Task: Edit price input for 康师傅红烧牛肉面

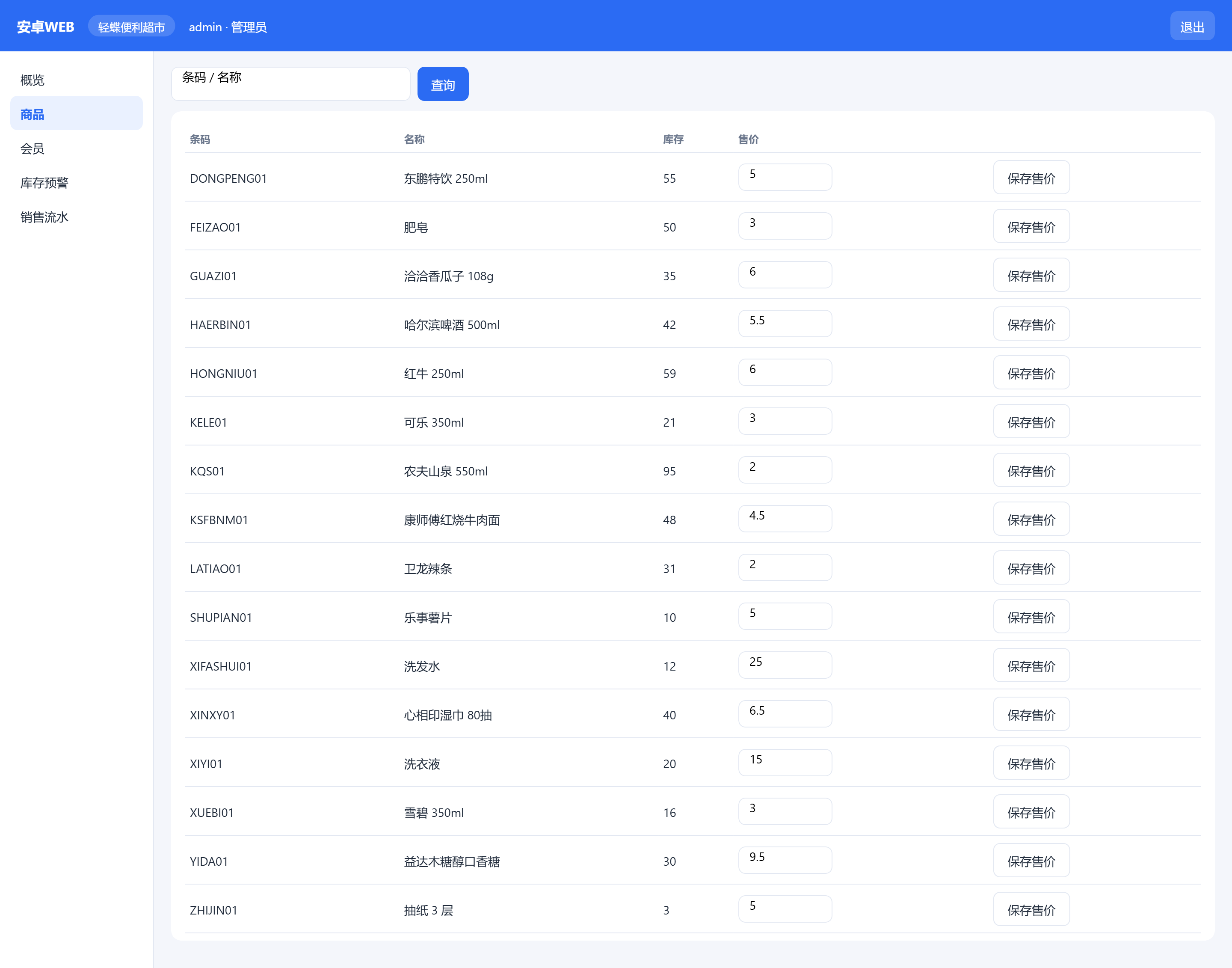Action: (x=785, y=518)
